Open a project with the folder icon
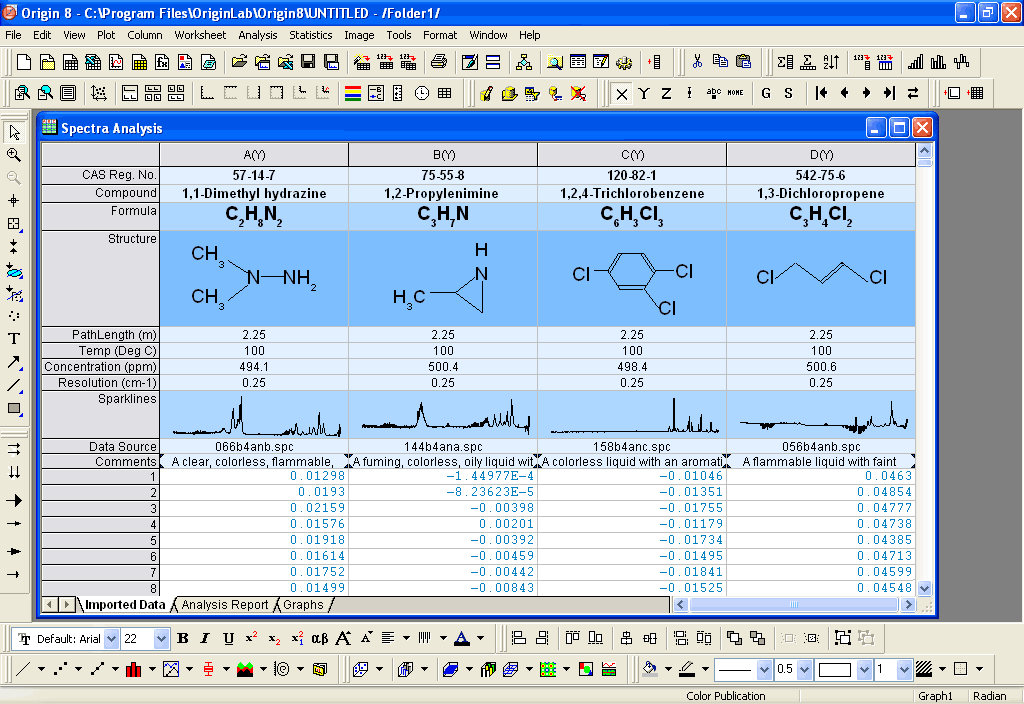The height and width of the screenshot is (704, 1024). click(239, 62)
